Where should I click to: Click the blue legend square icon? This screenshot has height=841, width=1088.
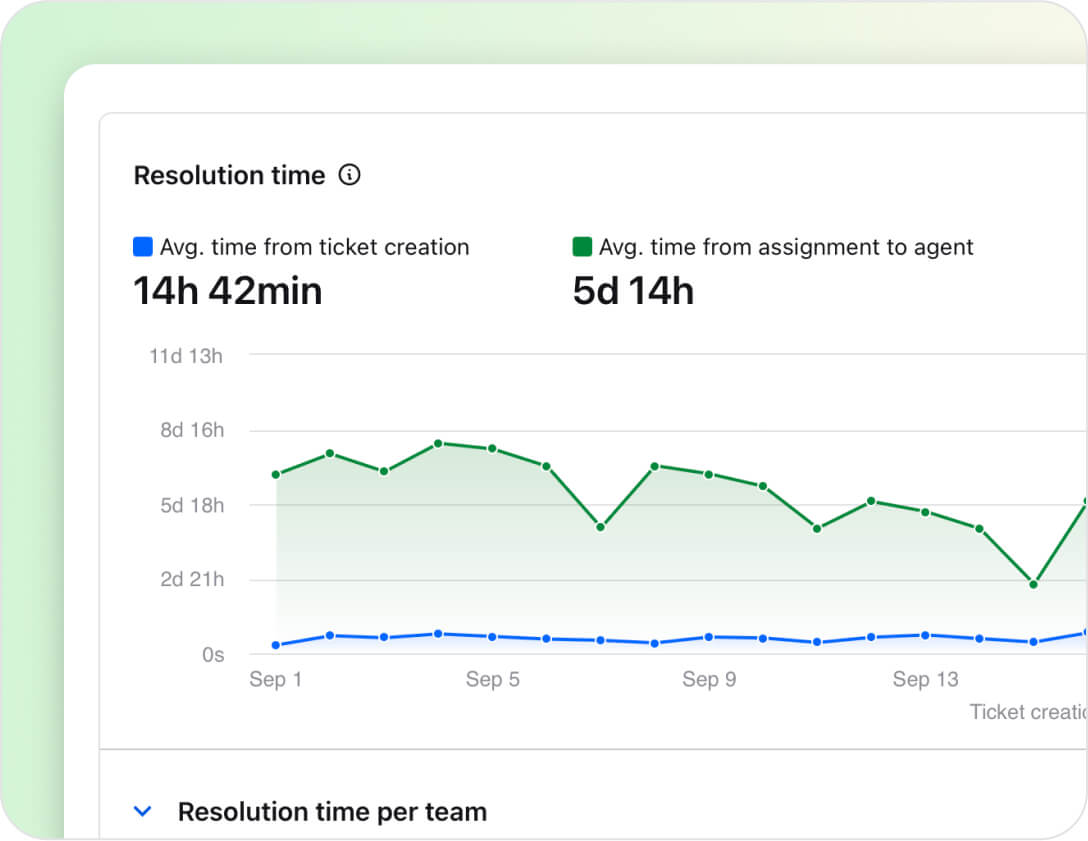[x=142, y=245]
